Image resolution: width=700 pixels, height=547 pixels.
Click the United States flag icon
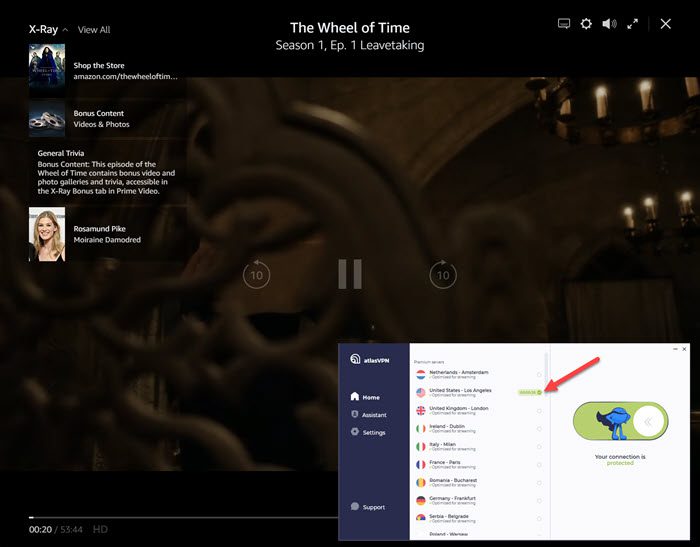tap(421, 392)
